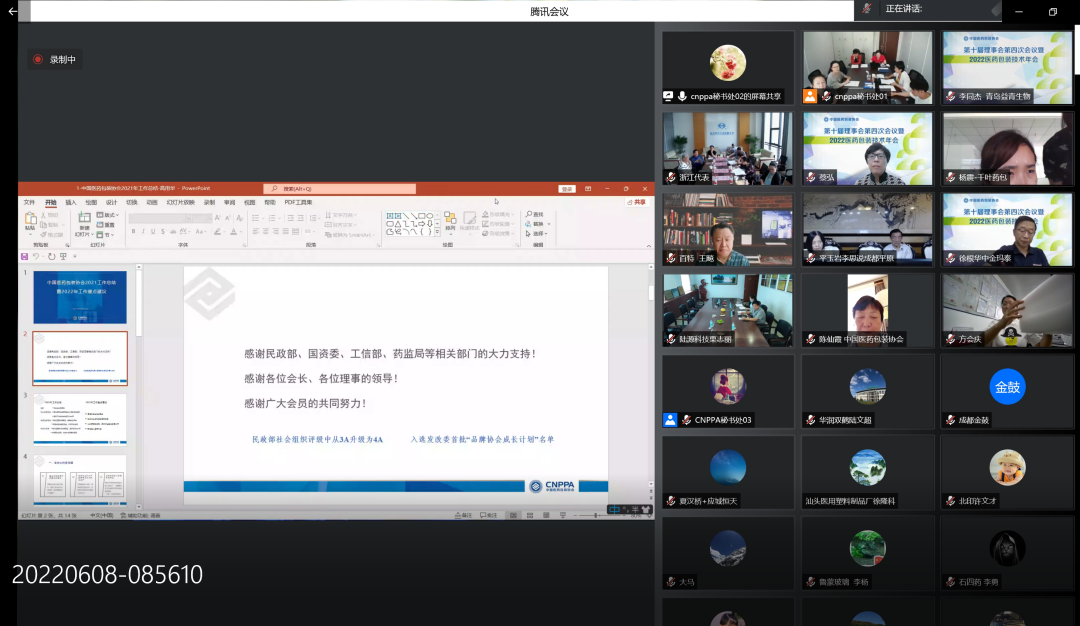Click the bullet list icon

(x=256, y=218)
